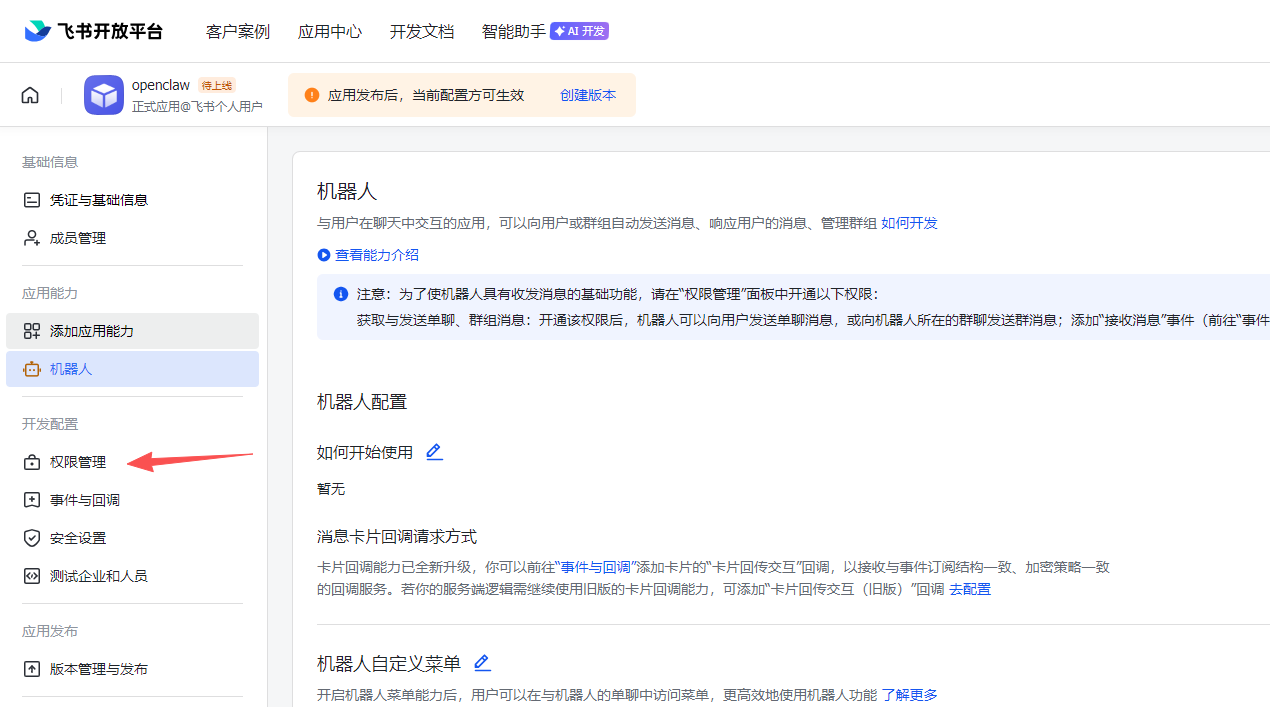Select 机器人 menu item in sidebar
This screenshot has height=707, width=1270.
point(132,369)
